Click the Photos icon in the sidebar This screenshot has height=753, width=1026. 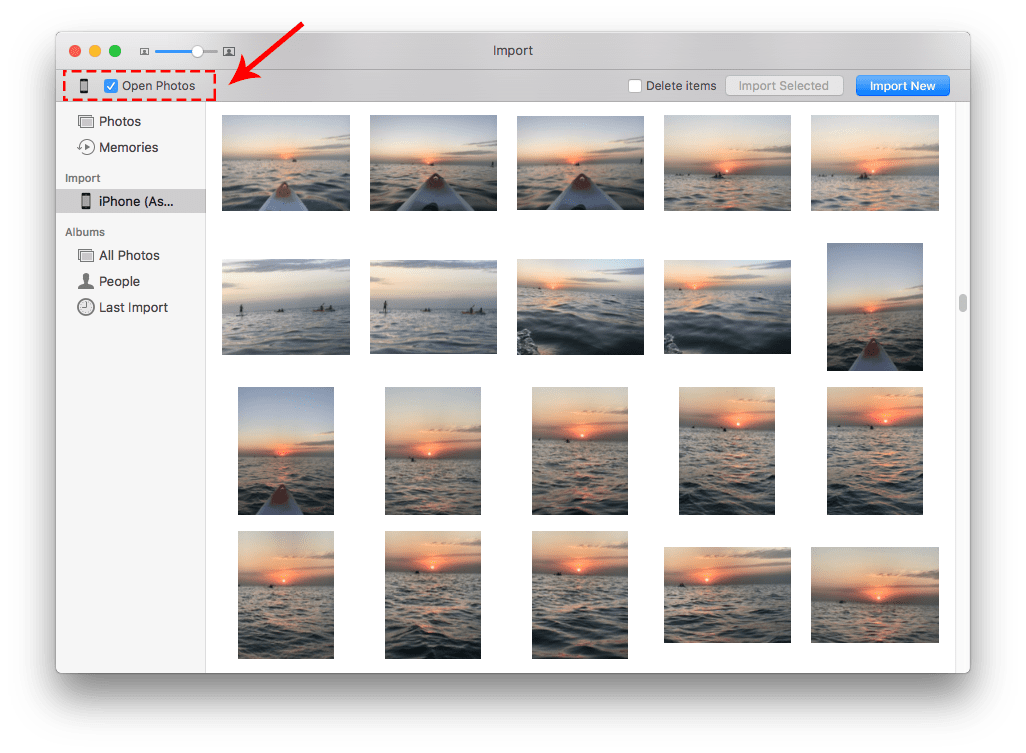[86, 122]
